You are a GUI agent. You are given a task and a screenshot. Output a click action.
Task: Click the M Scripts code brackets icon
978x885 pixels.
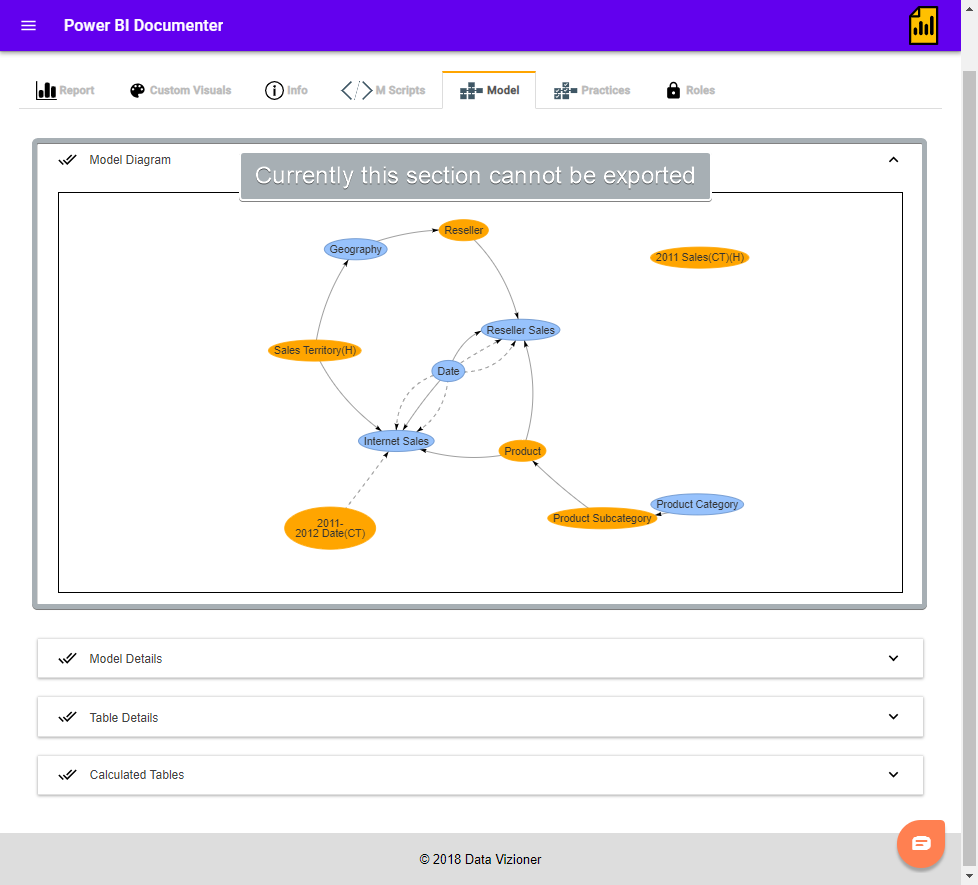click(357, 90)
